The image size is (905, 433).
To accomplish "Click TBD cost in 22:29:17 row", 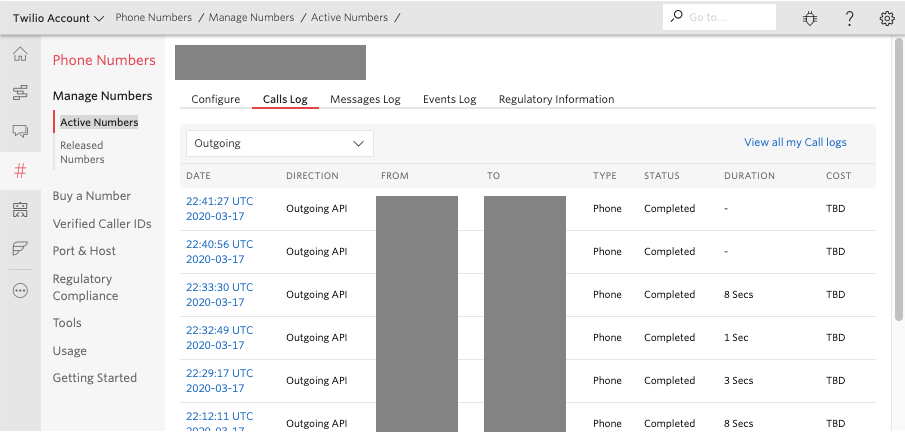I will click(x=836, y=380).
